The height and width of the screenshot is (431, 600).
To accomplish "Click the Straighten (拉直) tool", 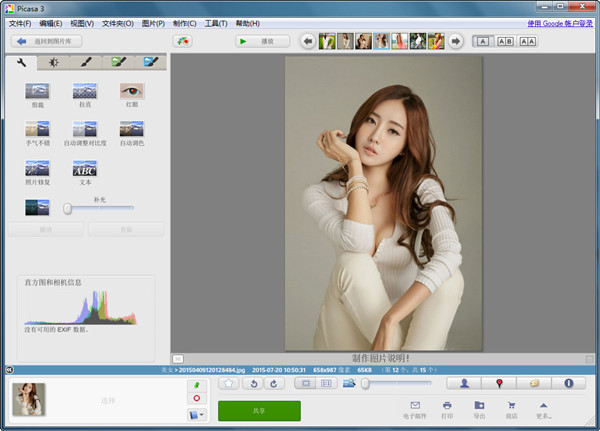I will click(84, 92).
